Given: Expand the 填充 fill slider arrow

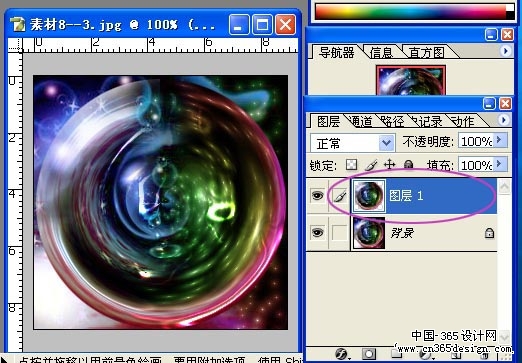Looking at the screenshot, I should [500, 164].
